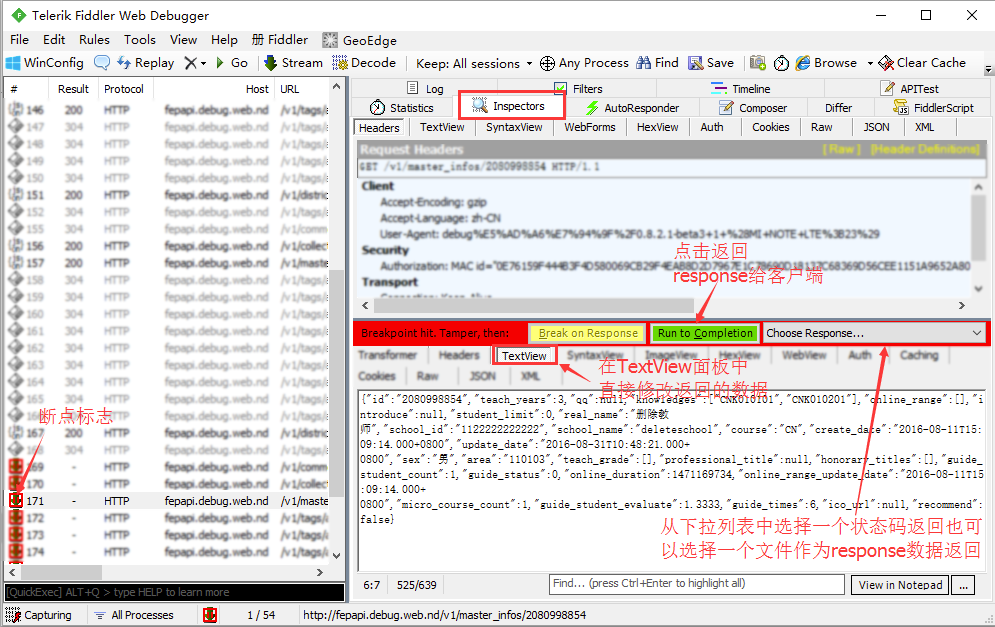Image resolution: width=995 pixels, height=627 pixels.
Task: Open WinConfig from the toolbar
Action: (44, 63)
